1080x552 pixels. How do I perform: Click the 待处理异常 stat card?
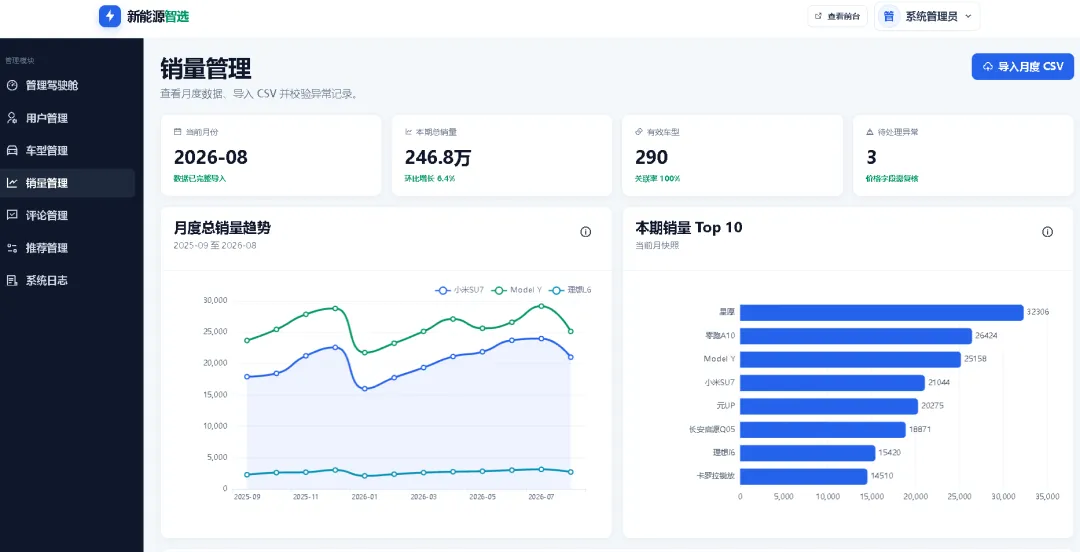(x=963, y=156)
